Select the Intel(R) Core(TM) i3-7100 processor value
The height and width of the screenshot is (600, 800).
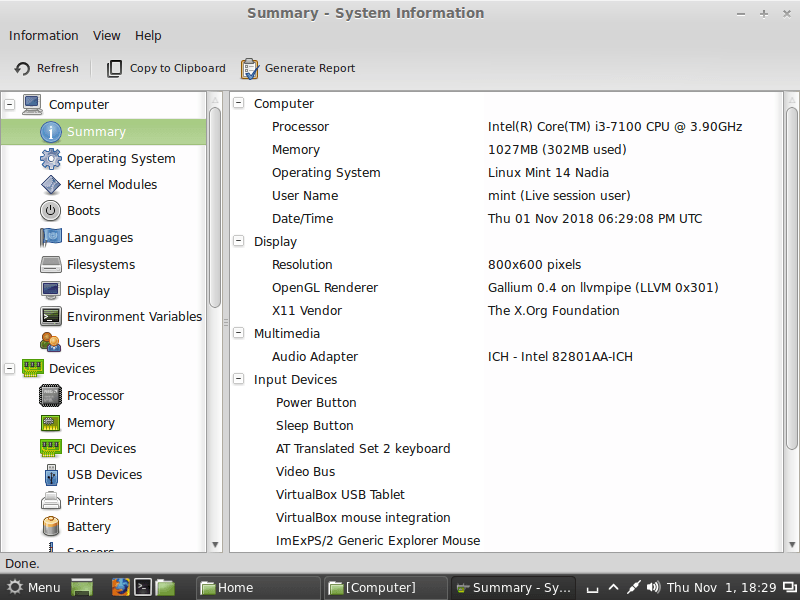coord(615,127)
